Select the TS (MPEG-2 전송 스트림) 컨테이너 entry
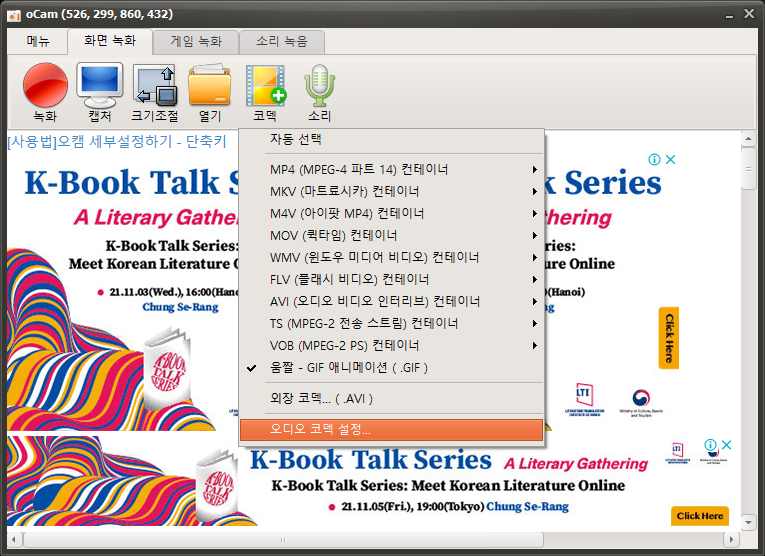The image size is (765, 556). click(391, 323)
